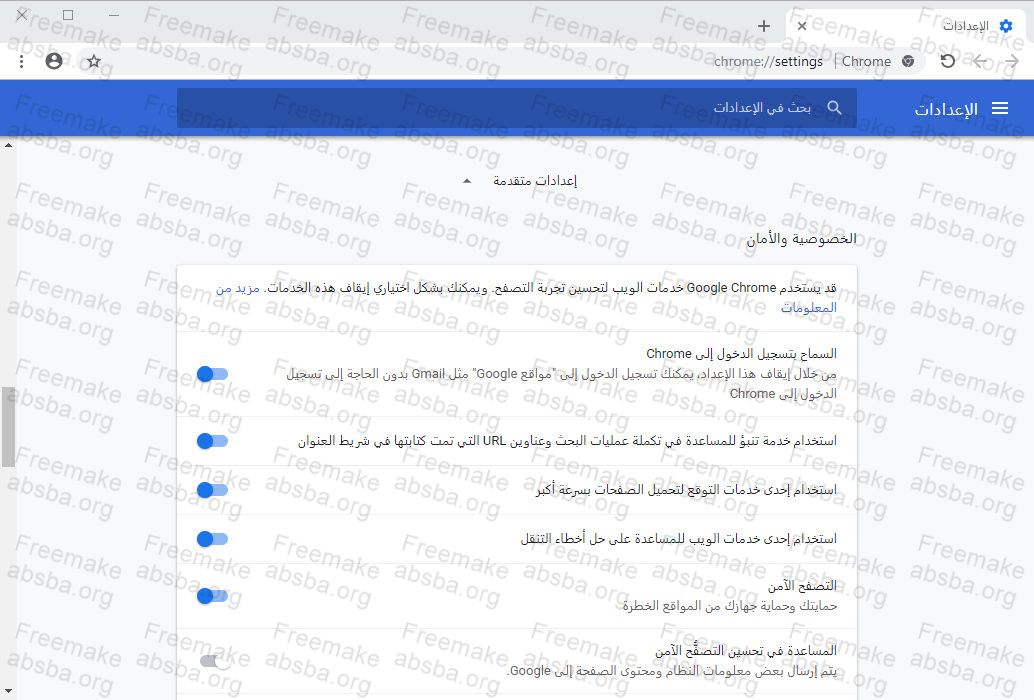Click the scrollbar up arrow
1034x700 pixels.
click(8, 144)
